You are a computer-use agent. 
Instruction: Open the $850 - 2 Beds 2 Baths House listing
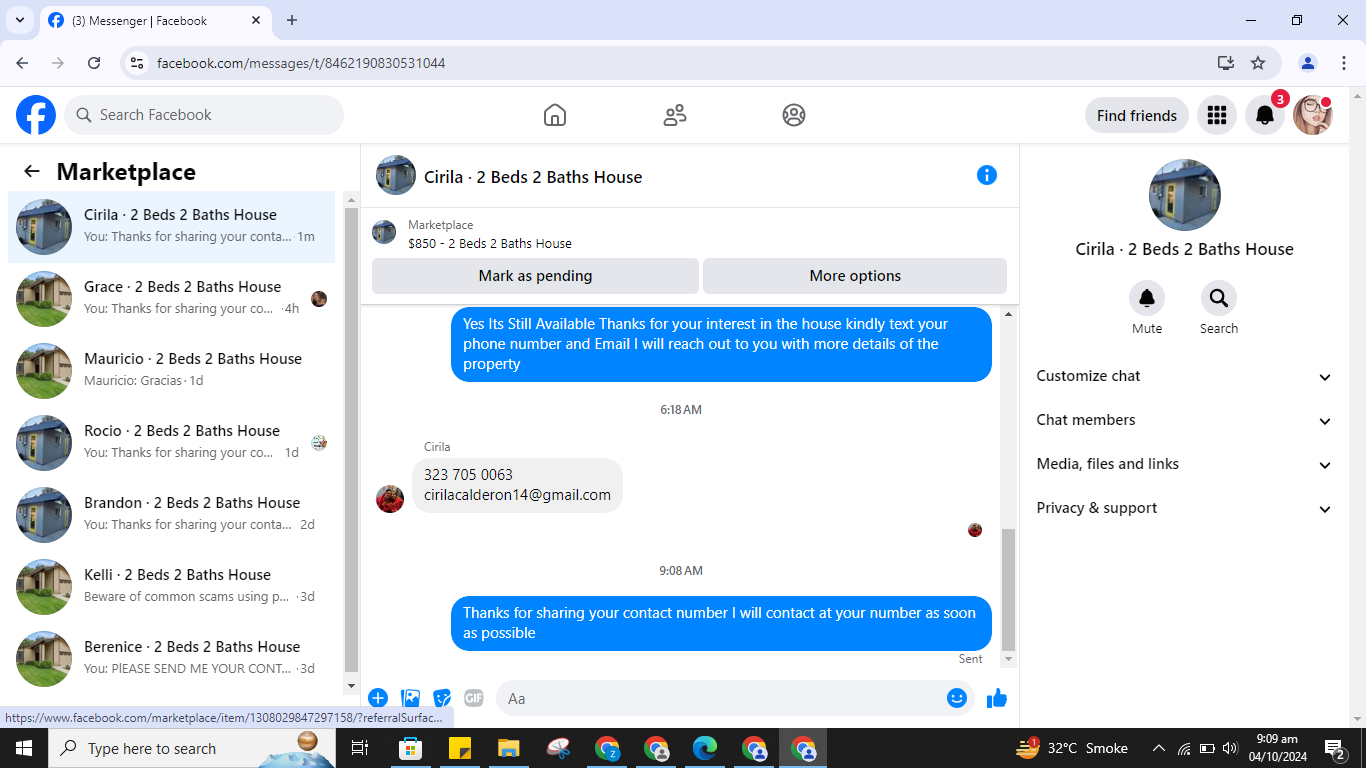pyautogui.click(x=490, y=243)
